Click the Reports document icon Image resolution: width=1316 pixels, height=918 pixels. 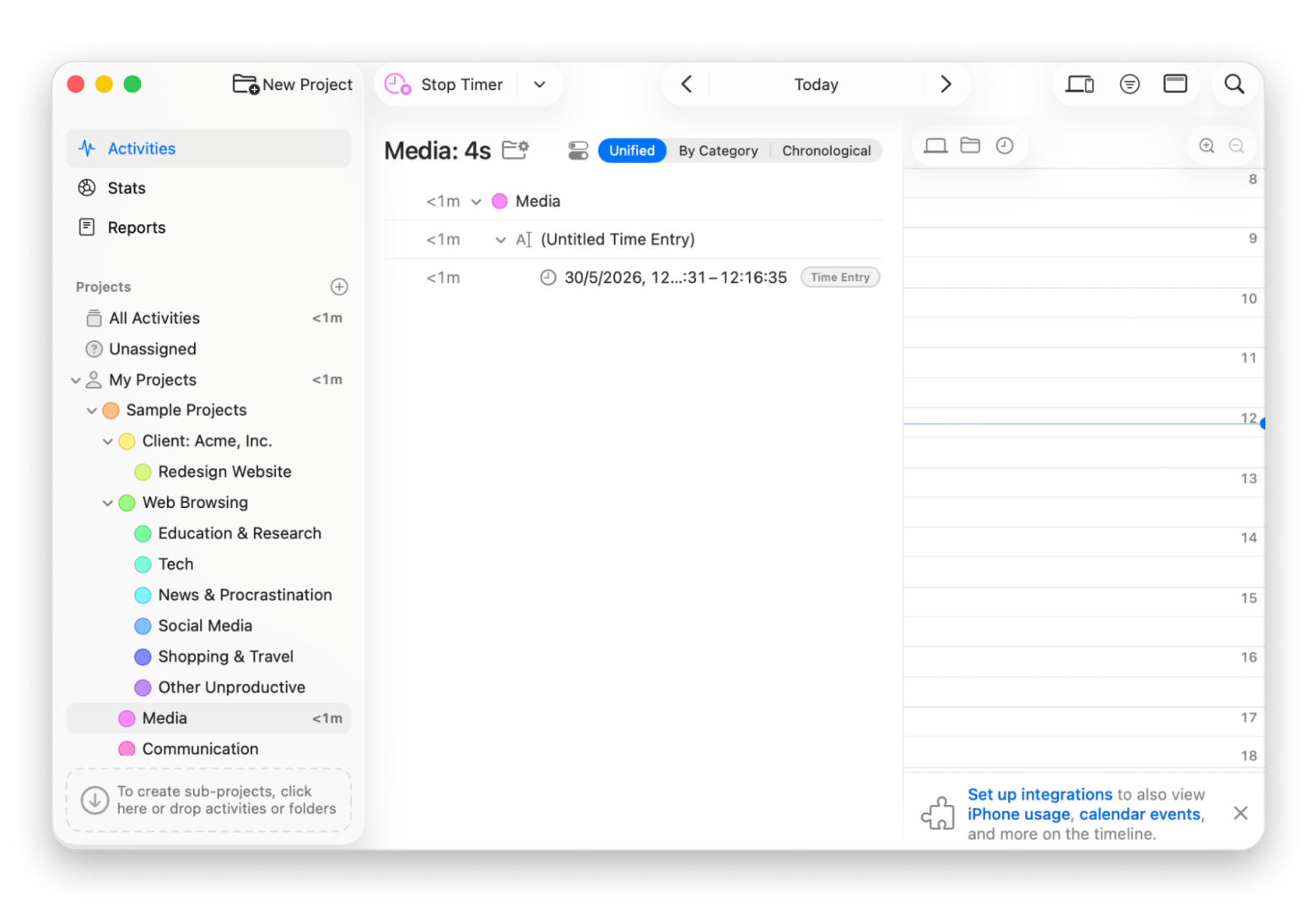click(87, 228)
